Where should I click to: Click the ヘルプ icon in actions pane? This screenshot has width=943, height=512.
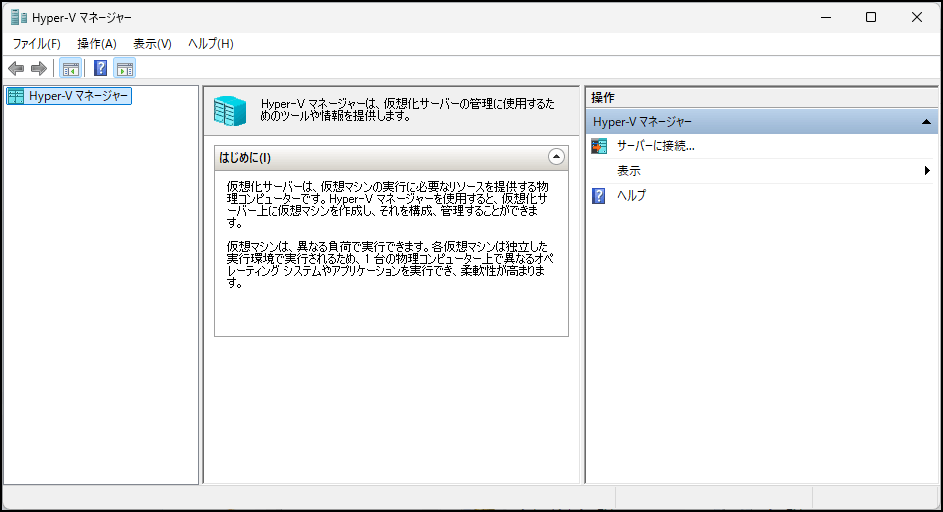click(599, 196)
